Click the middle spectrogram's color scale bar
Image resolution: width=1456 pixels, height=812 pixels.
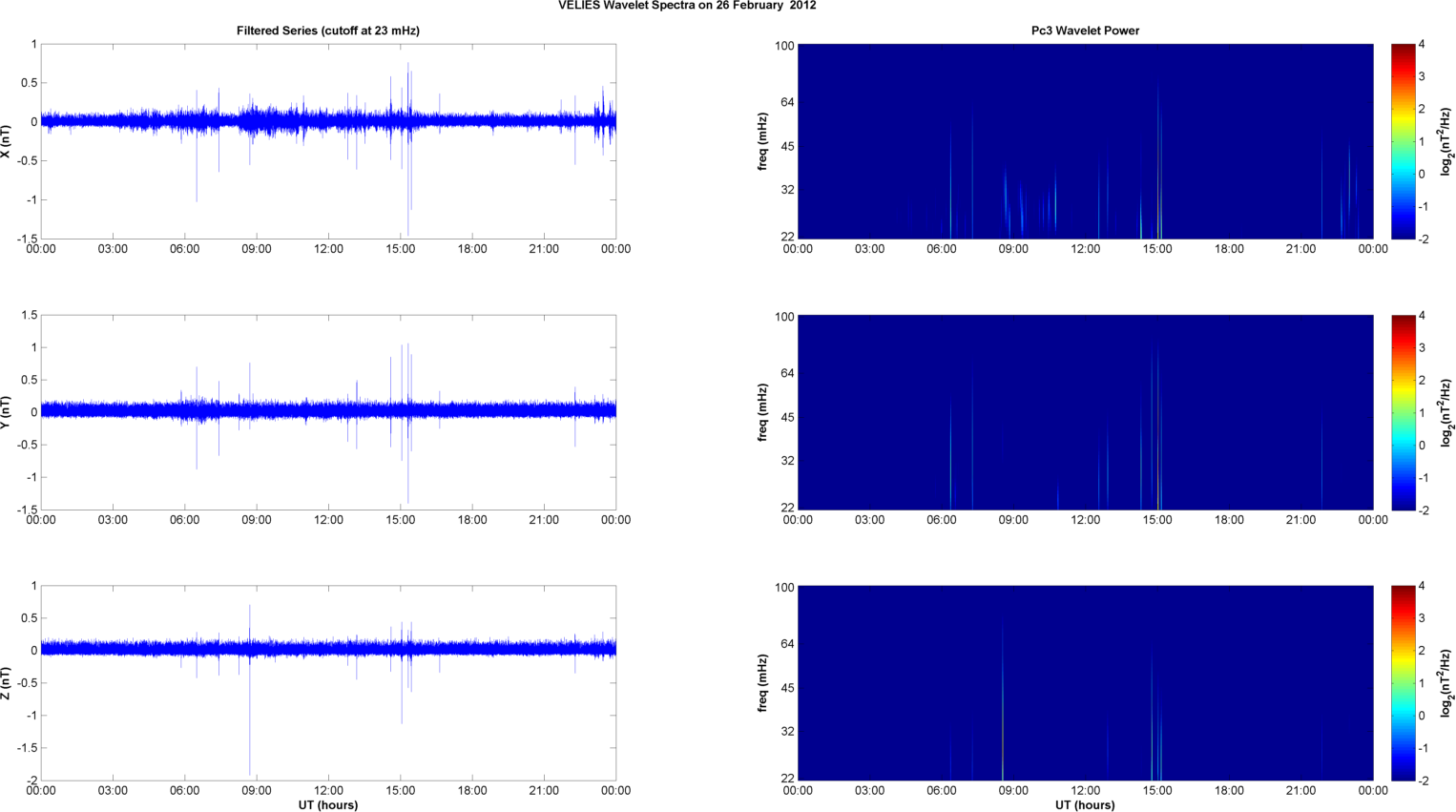pos(1403,412)
